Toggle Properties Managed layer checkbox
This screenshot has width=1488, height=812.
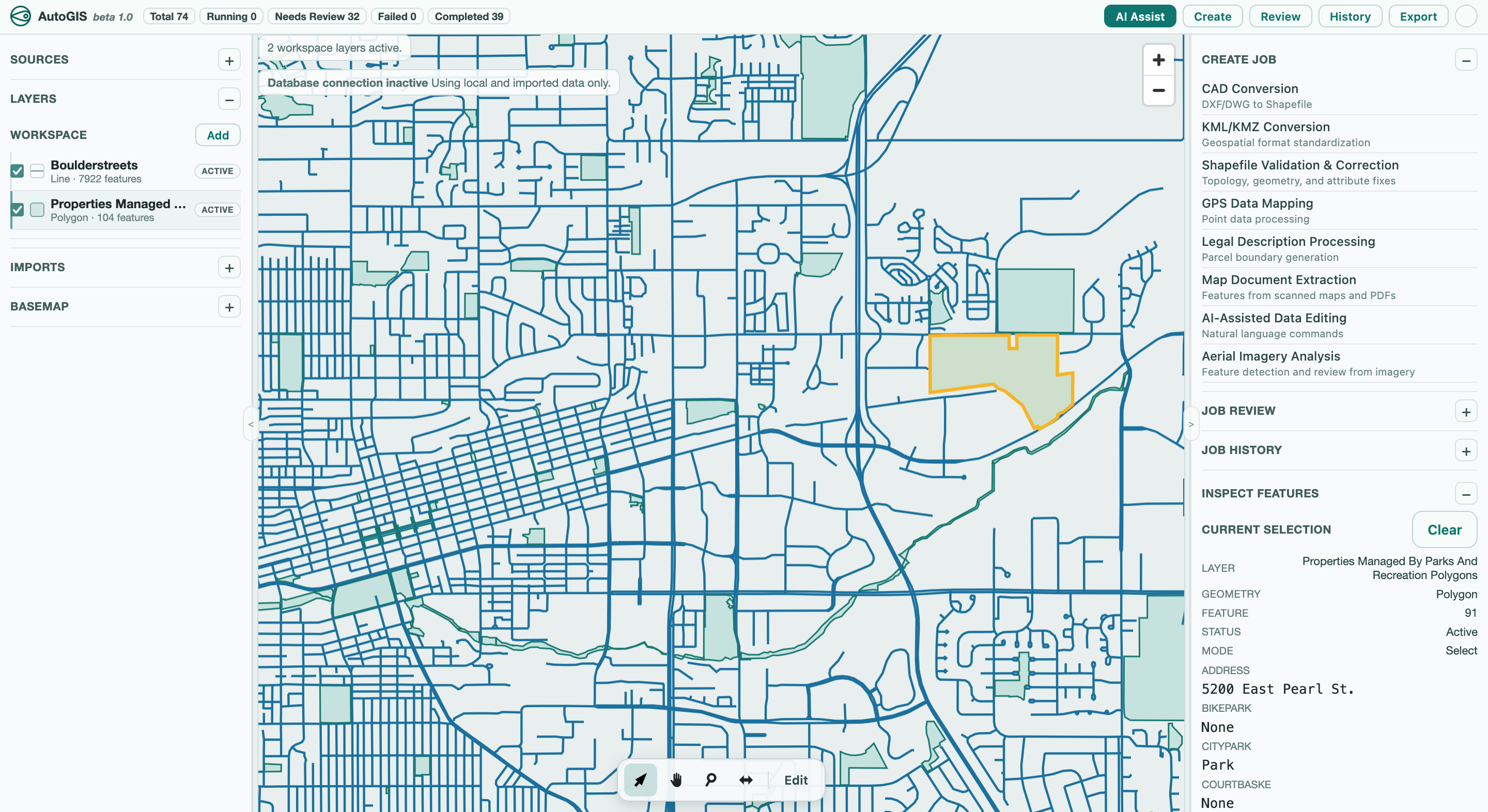click(18, 210)
